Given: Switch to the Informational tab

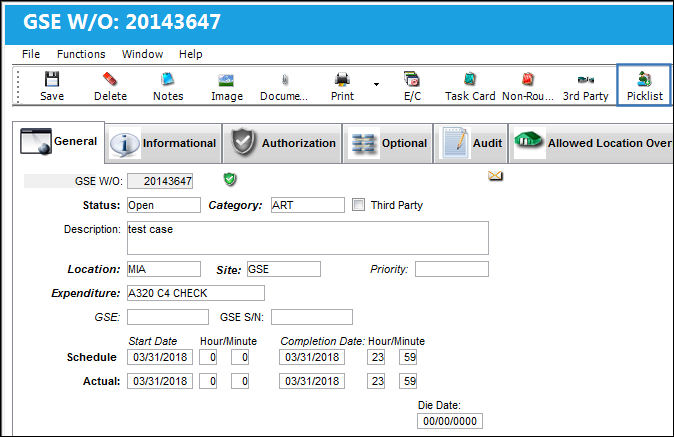Looking at the screenshot, I should (163, 143).
